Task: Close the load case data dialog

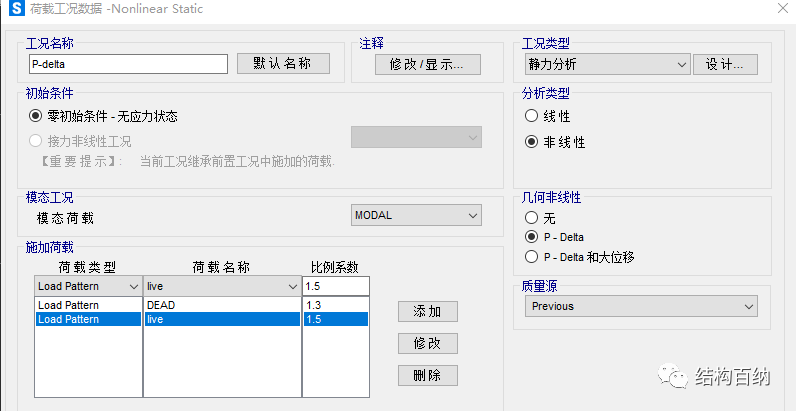Action: (783, 8)
